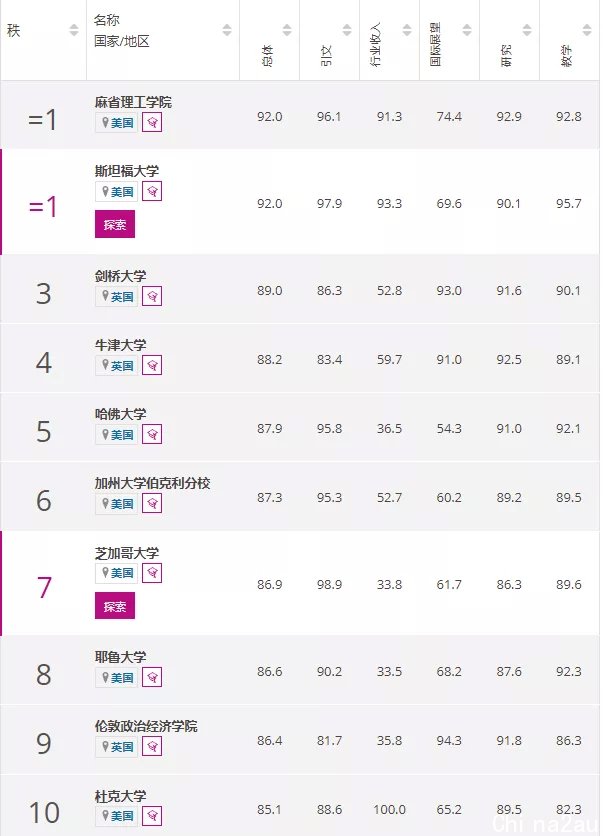Click graduation cap icon for 加州大学伯克利分校
The height and width of the screenshot is (836, 603).
coord(152,503)
